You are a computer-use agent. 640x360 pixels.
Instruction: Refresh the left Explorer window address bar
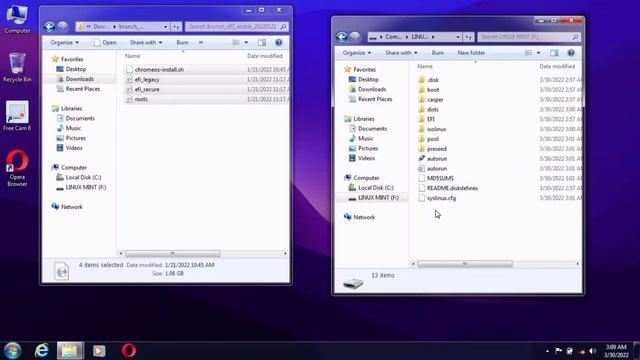tap(176, 27)
